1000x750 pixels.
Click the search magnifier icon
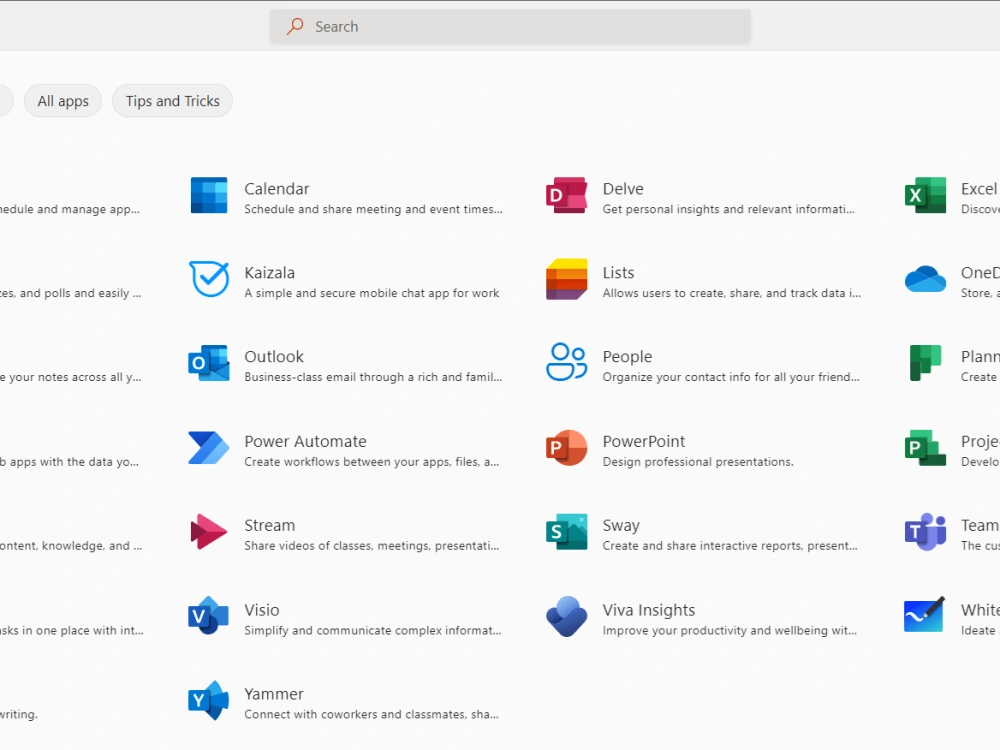[295, 26]
